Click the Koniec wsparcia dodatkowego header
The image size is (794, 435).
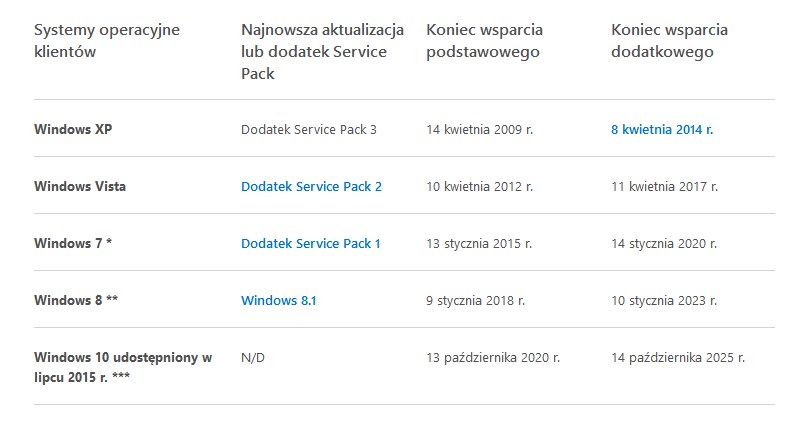click(669, 41)
